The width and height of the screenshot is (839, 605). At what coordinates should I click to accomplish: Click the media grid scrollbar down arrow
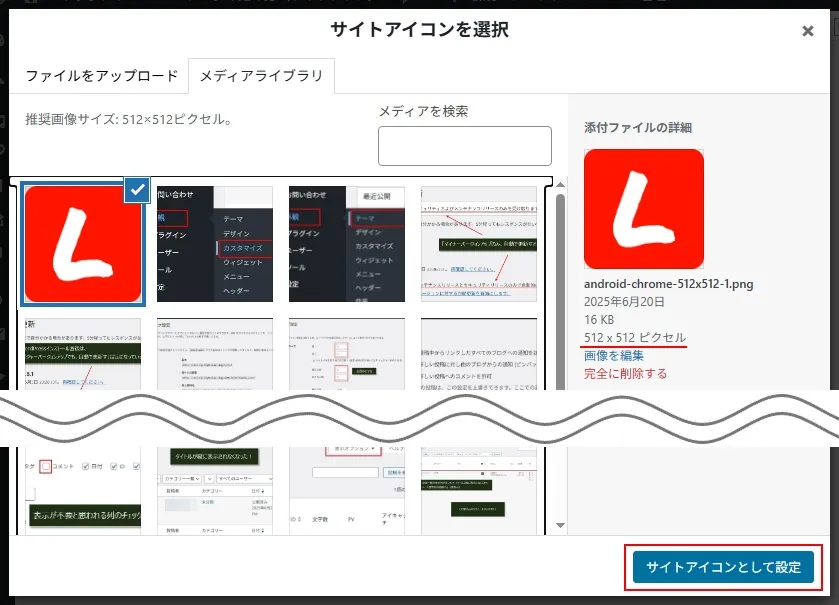[560, 525]
